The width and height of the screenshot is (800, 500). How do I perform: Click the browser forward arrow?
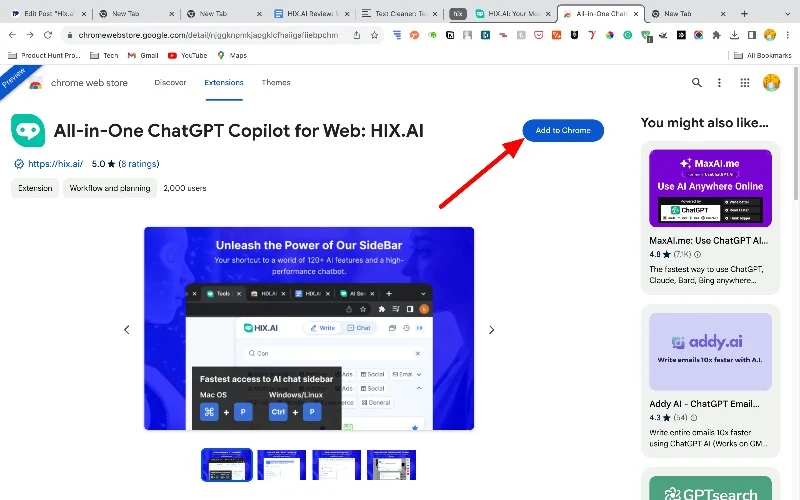[x=30, y=35]
